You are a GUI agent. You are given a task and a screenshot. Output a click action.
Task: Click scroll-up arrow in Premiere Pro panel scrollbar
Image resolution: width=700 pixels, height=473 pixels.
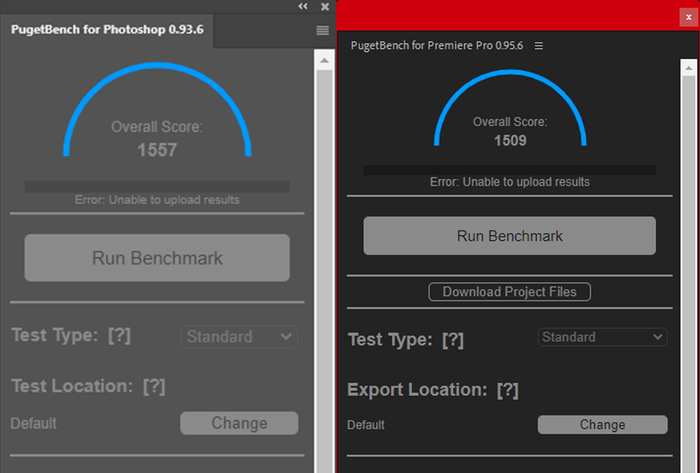coord(689,68)
